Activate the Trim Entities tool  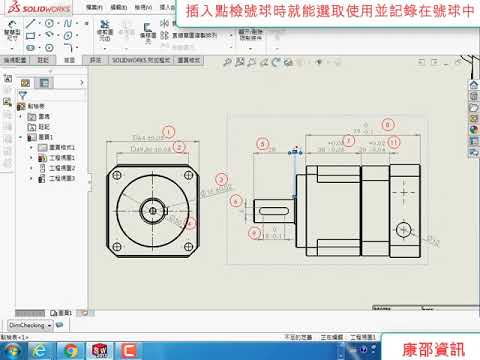click(105, 31)
